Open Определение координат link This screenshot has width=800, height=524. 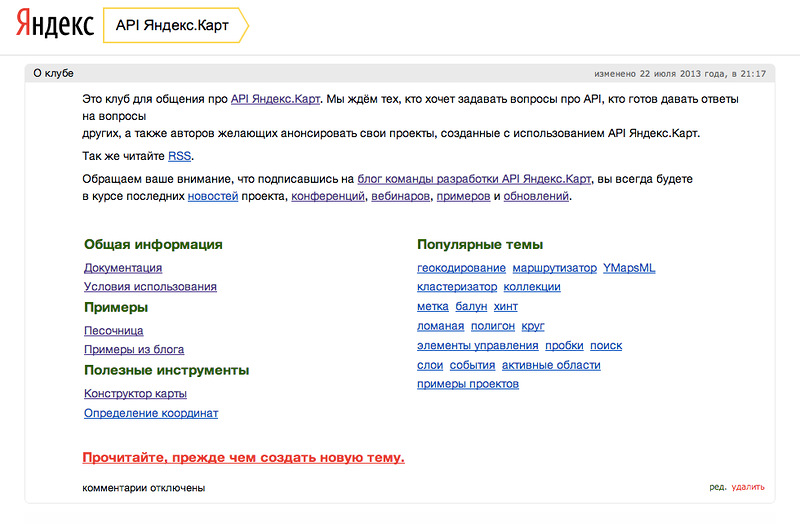click(x=151, y=413)
